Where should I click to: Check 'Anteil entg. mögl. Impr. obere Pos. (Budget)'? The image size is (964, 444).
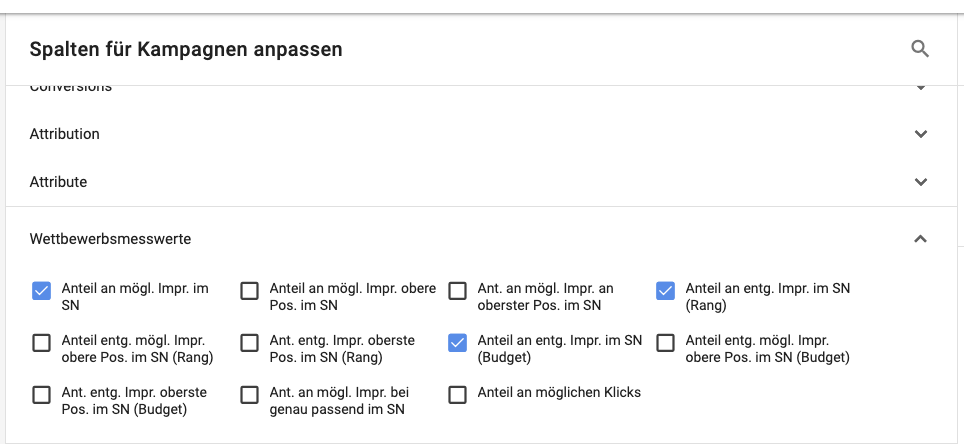click(x=666, y=343)
